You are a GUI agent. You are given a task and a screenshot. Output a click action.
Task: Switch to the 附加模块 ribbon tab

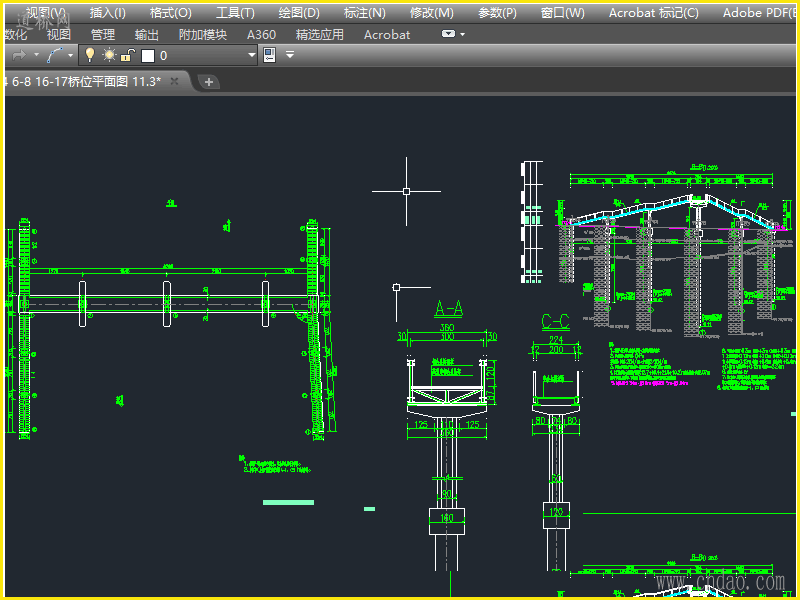(203, 34)
